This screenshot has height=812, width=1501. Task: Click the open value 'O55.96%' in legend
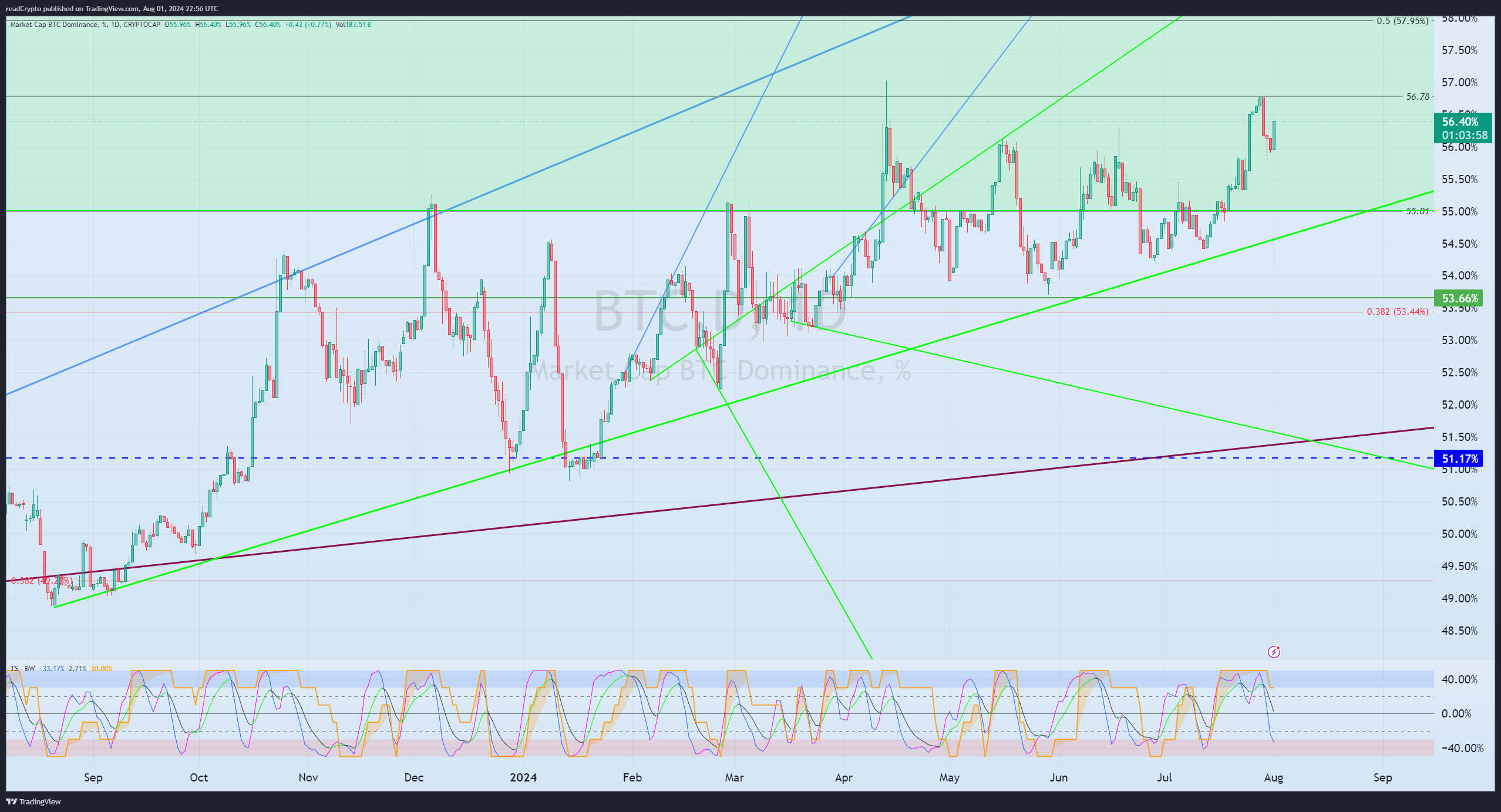click(178, 25)
